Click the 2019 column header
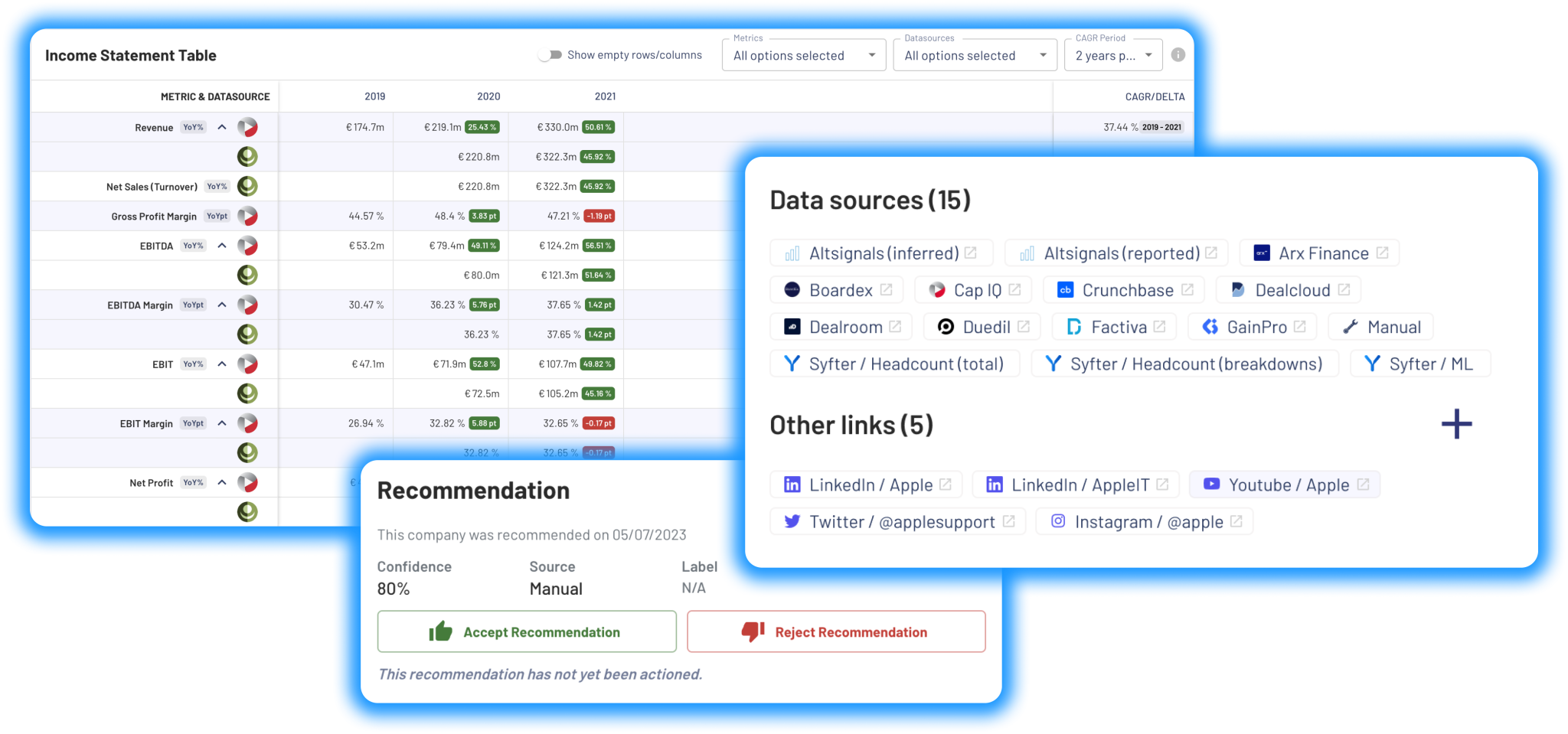The image size is (1568, 734). (x=374, y=96)
